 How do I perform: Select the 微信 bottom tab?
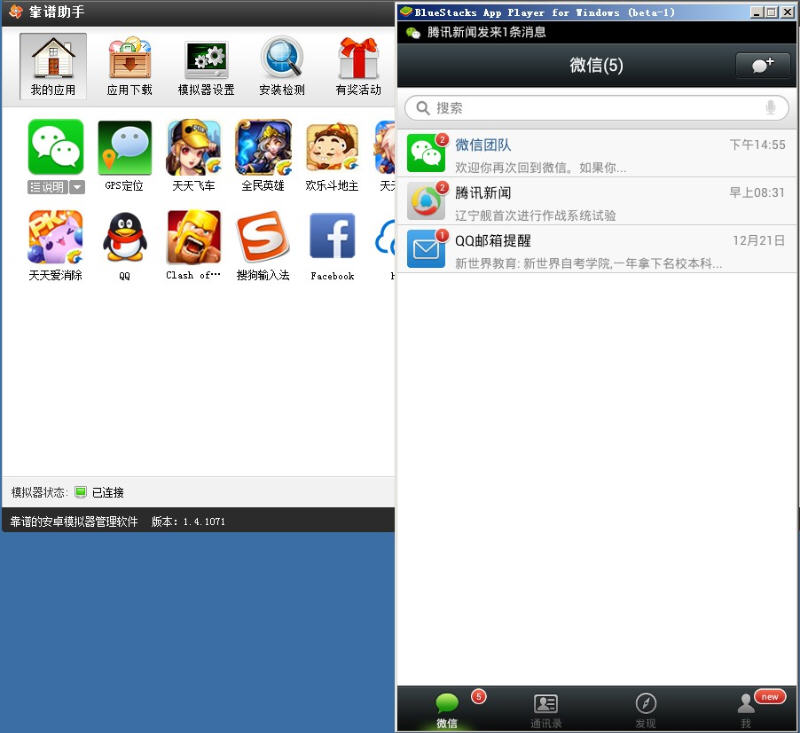coord(447,710)
